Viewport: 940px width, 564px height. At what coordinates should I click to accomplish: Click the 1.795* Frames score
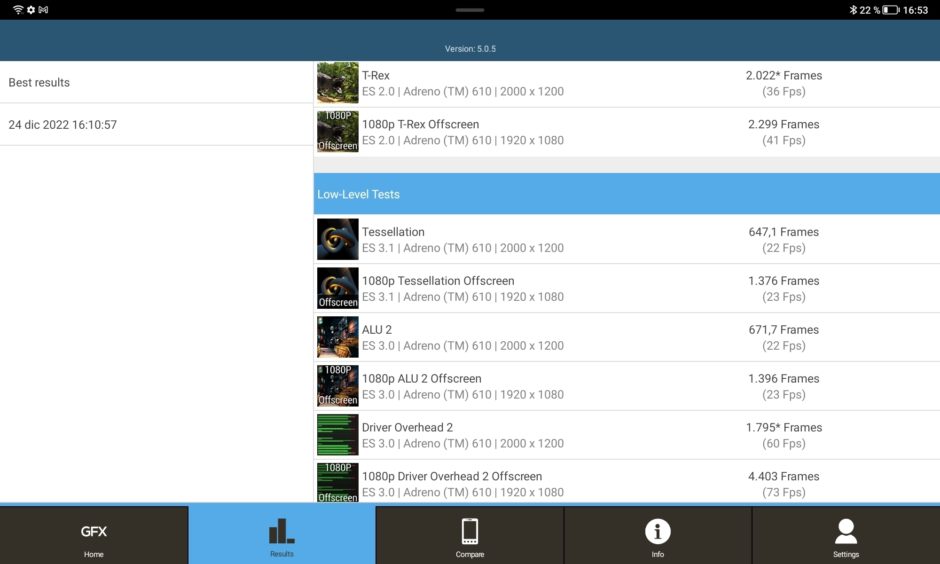tap(784, 427)
